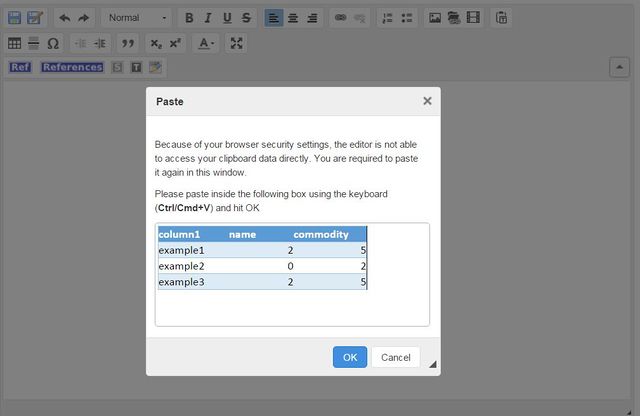The image size is (640, 416).
Task: Insert a table from toolbar
Action: click(15, 43)
